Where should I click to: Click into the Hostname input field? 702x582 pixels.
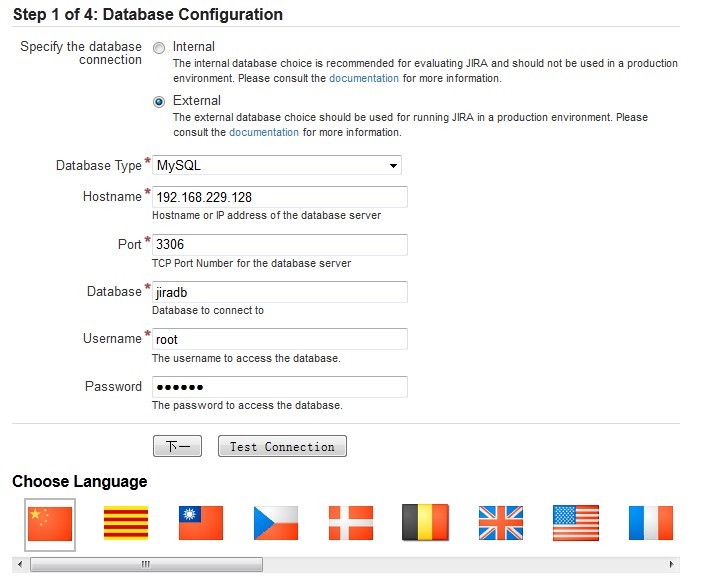[279, 197]
